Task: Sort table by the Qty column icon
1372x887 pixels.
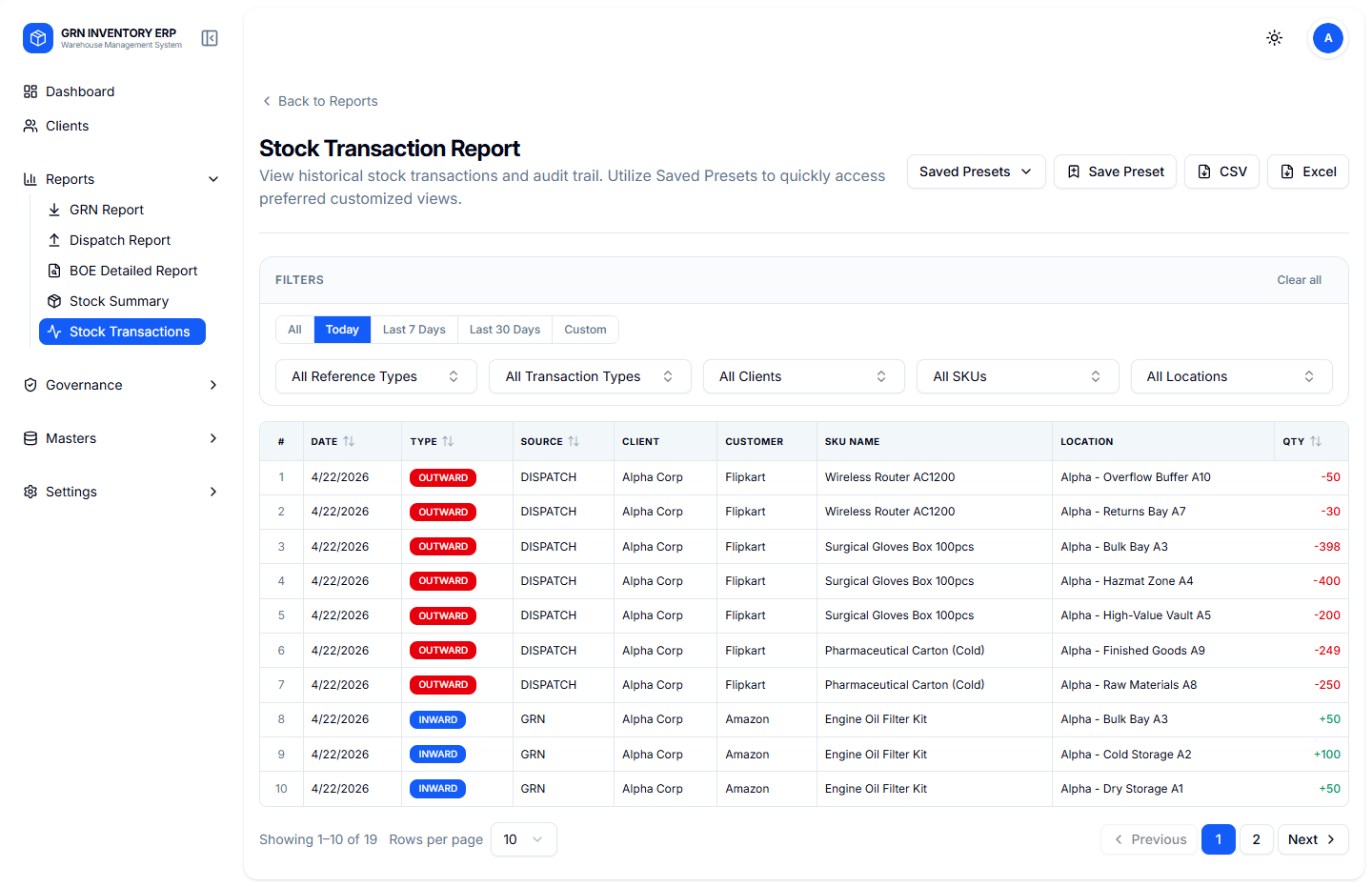Action: [x=1316, y=441]
